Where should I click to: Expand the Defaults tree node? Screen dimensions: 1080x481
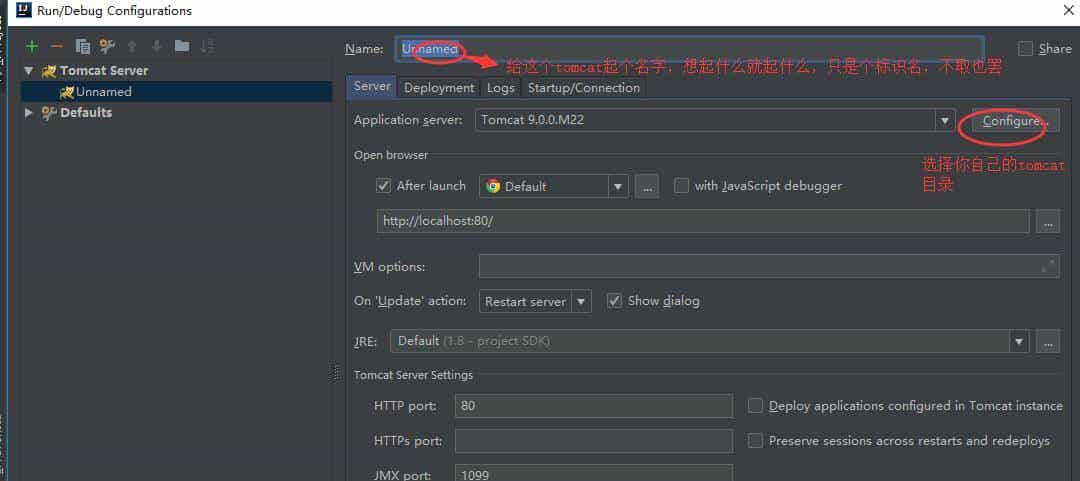(28, 112)
